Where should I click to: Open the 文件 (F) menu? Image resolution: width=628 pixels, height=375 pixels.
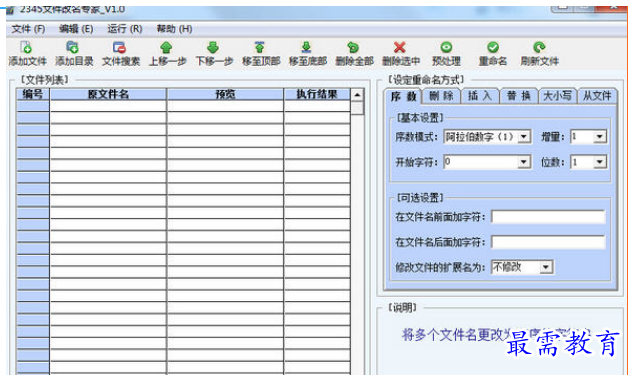click(x=28, y=29)
